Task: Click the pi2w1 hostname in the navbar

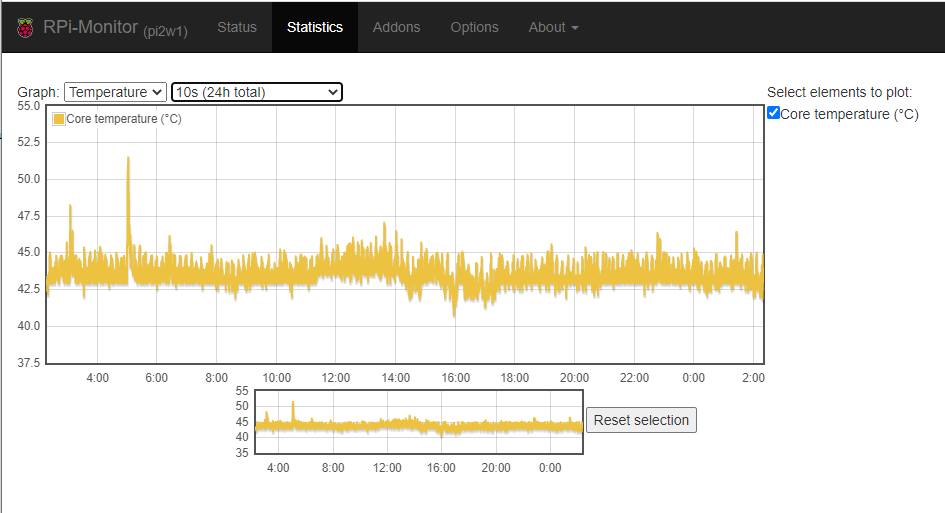Action: 165,31
